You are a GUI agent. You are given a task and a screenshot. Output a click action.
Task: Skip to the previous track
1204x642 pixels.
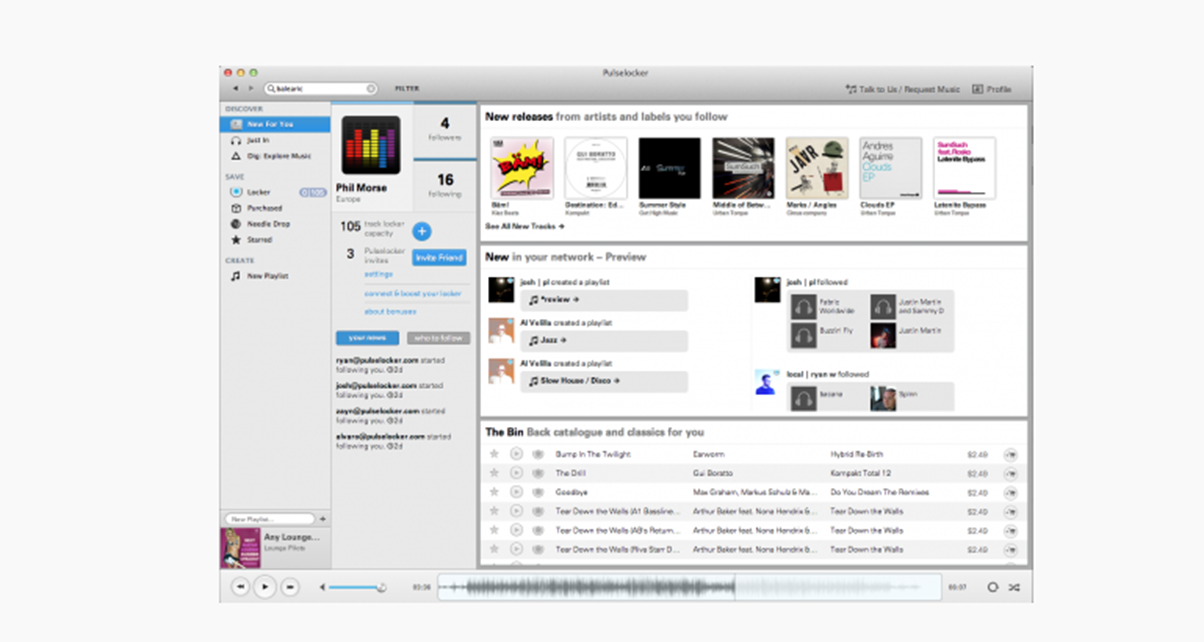coord(240,587)
